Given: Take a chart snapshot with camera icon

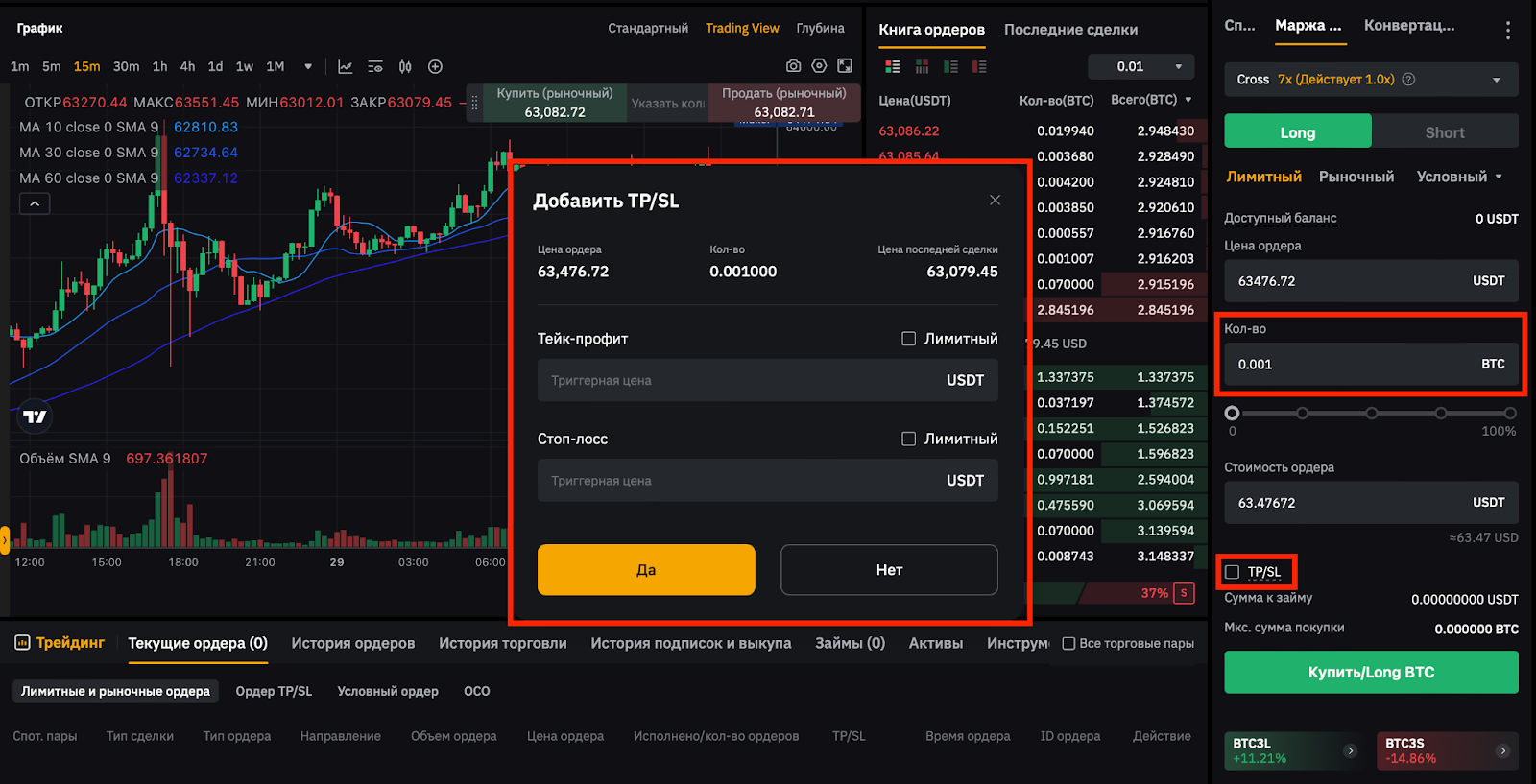Looking at the screenshot, I should 793,65.
